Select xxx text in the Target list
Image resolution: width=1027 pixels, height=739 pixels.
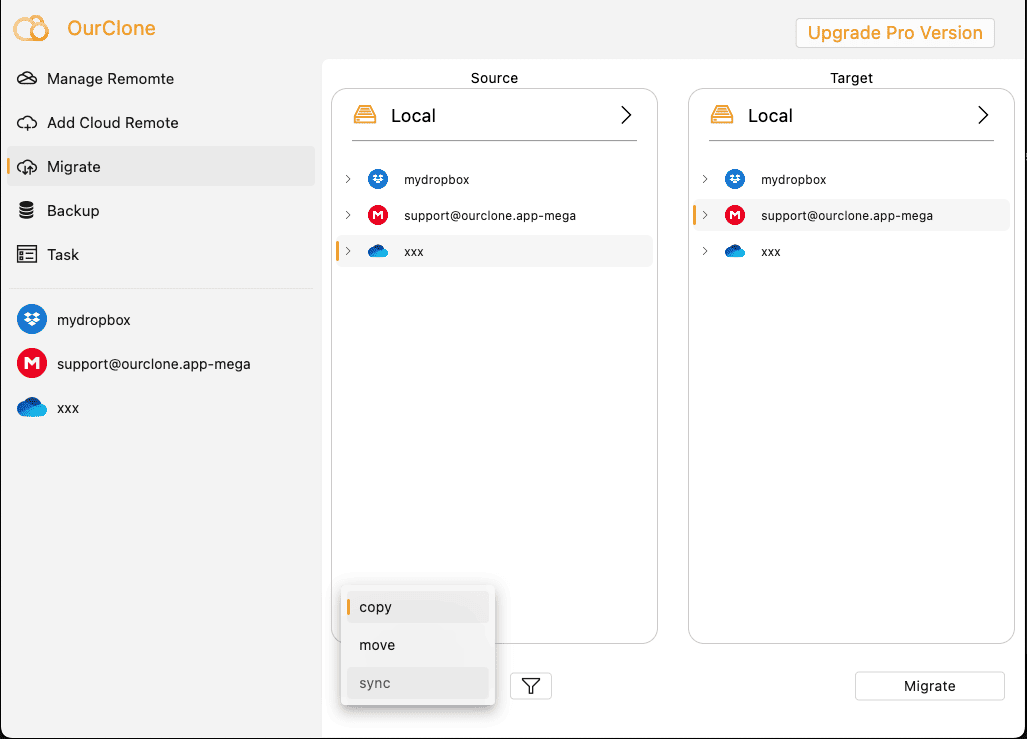[771, 252]
